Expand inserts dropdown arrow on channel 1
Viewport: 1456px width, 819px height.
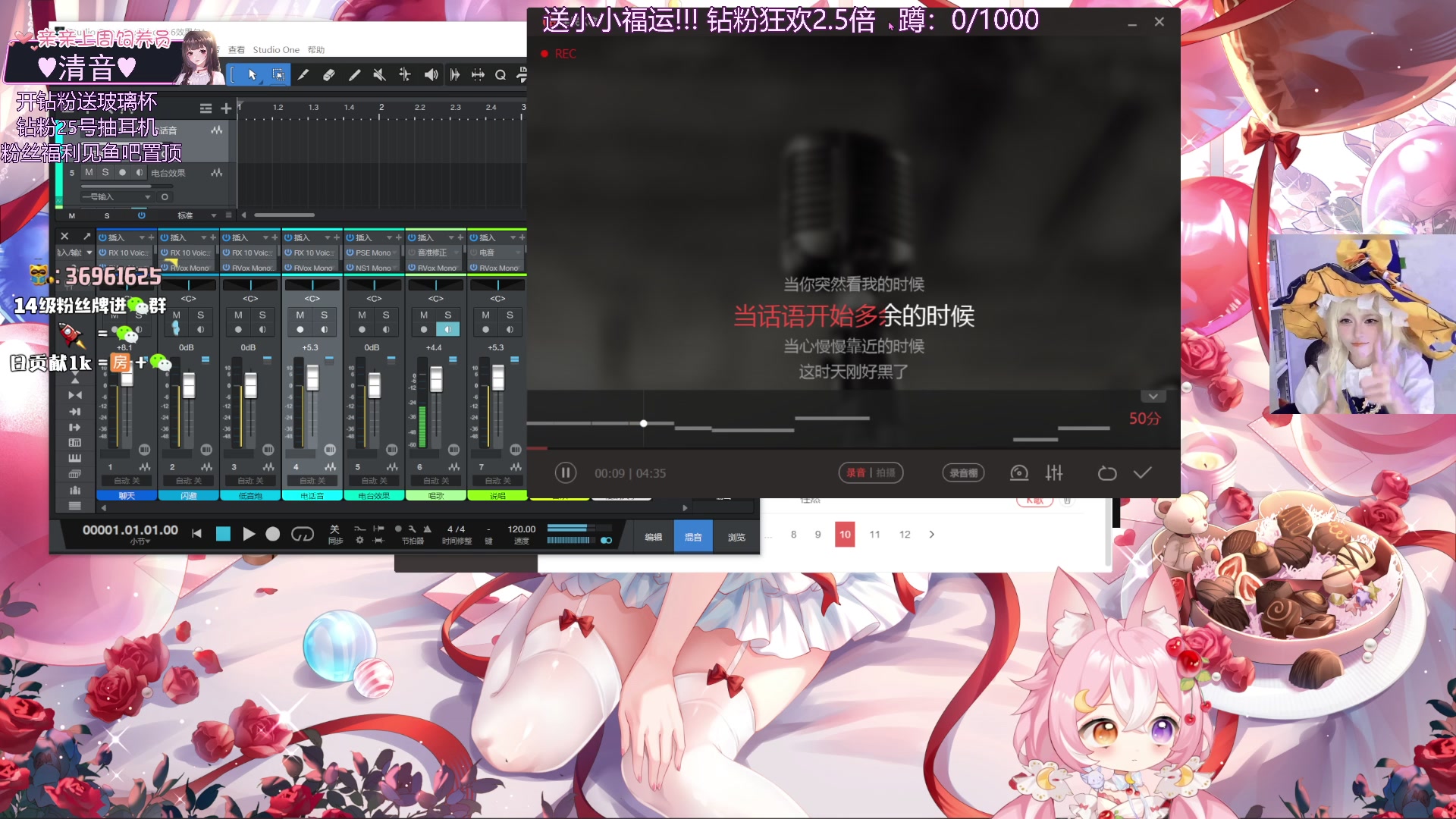pos(142,237)
